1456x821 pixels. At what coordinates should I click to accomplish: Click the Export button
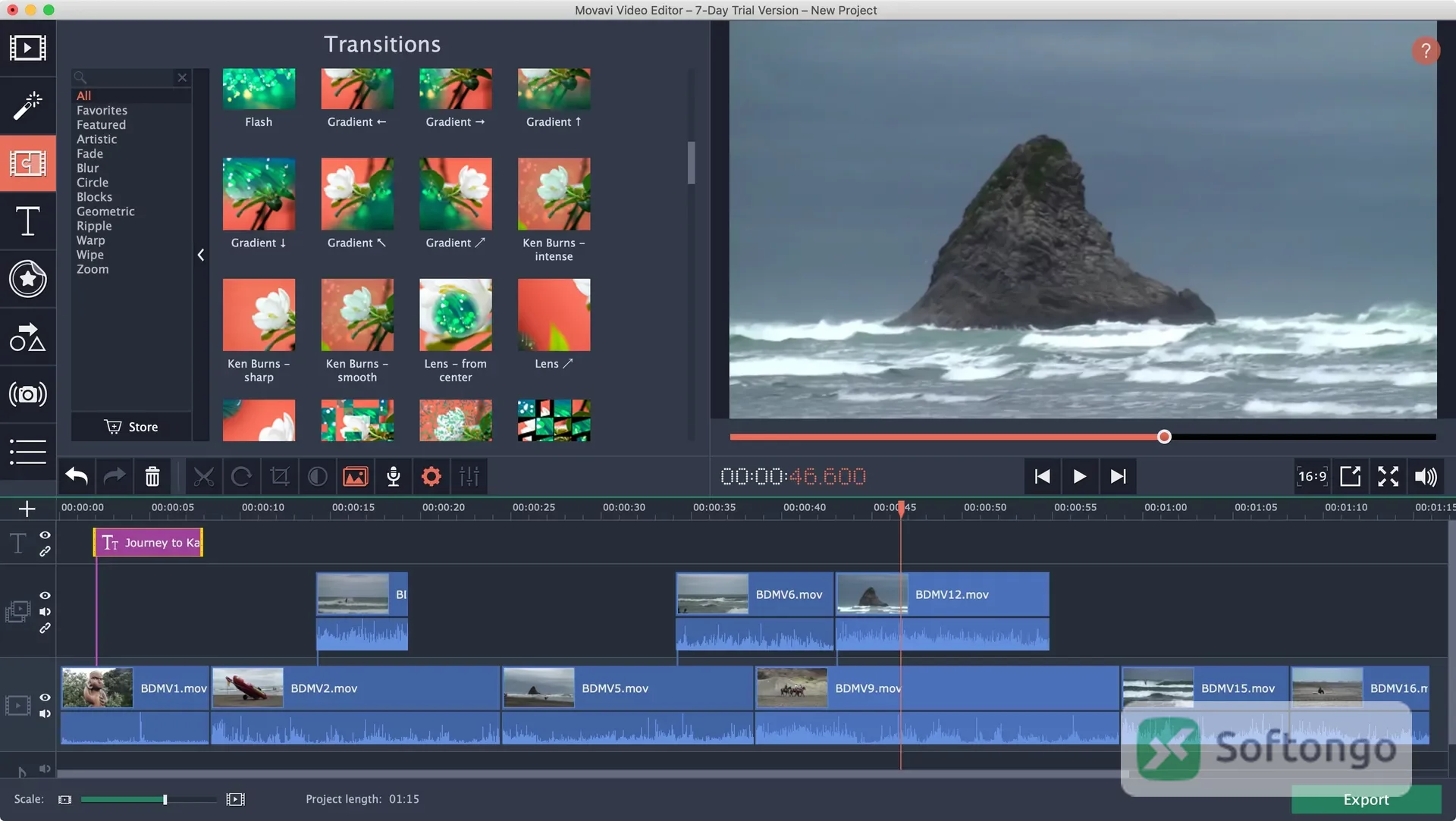[1366, 799]
